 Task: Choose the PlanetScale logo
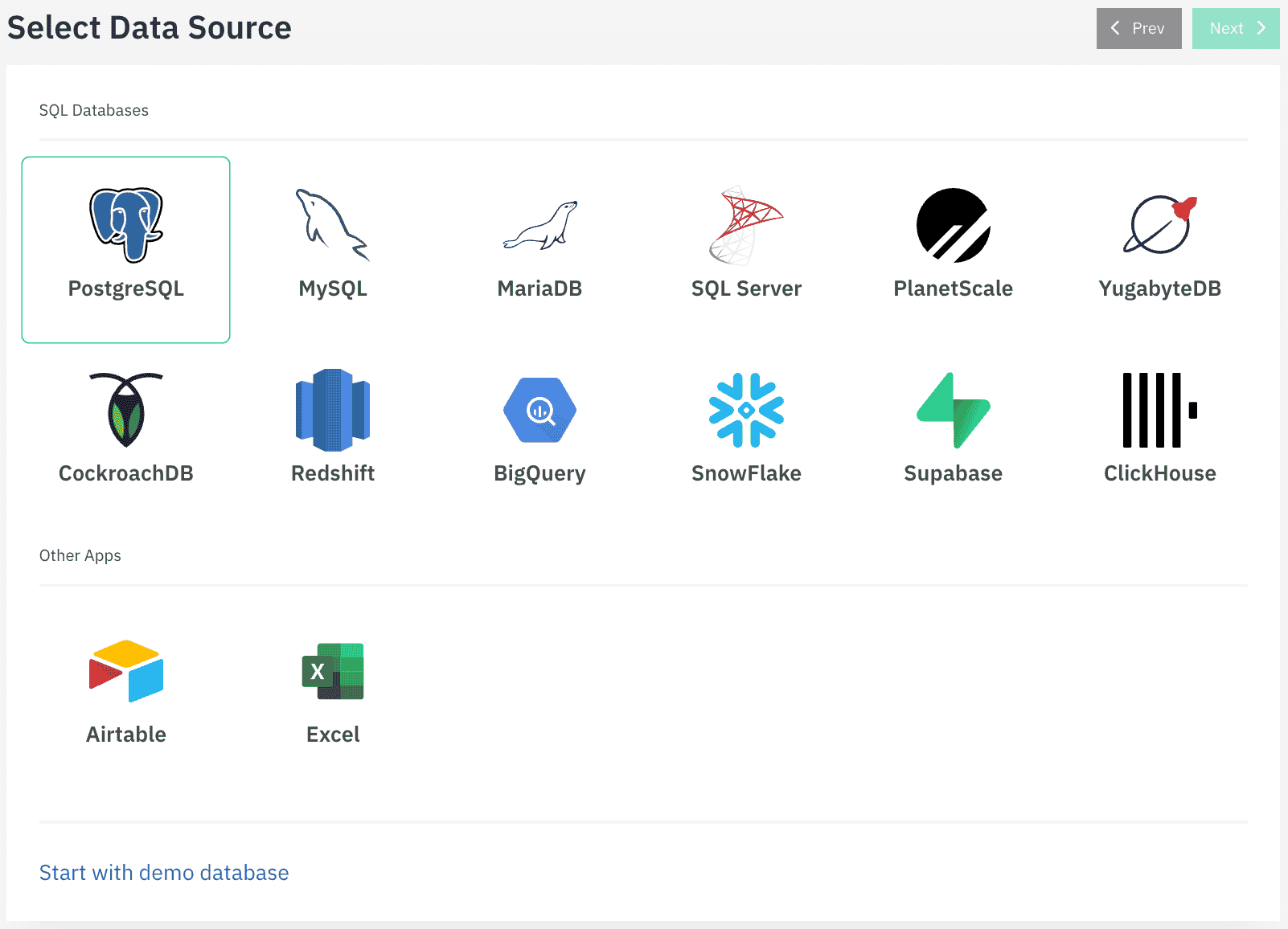[x=954, y=225]
